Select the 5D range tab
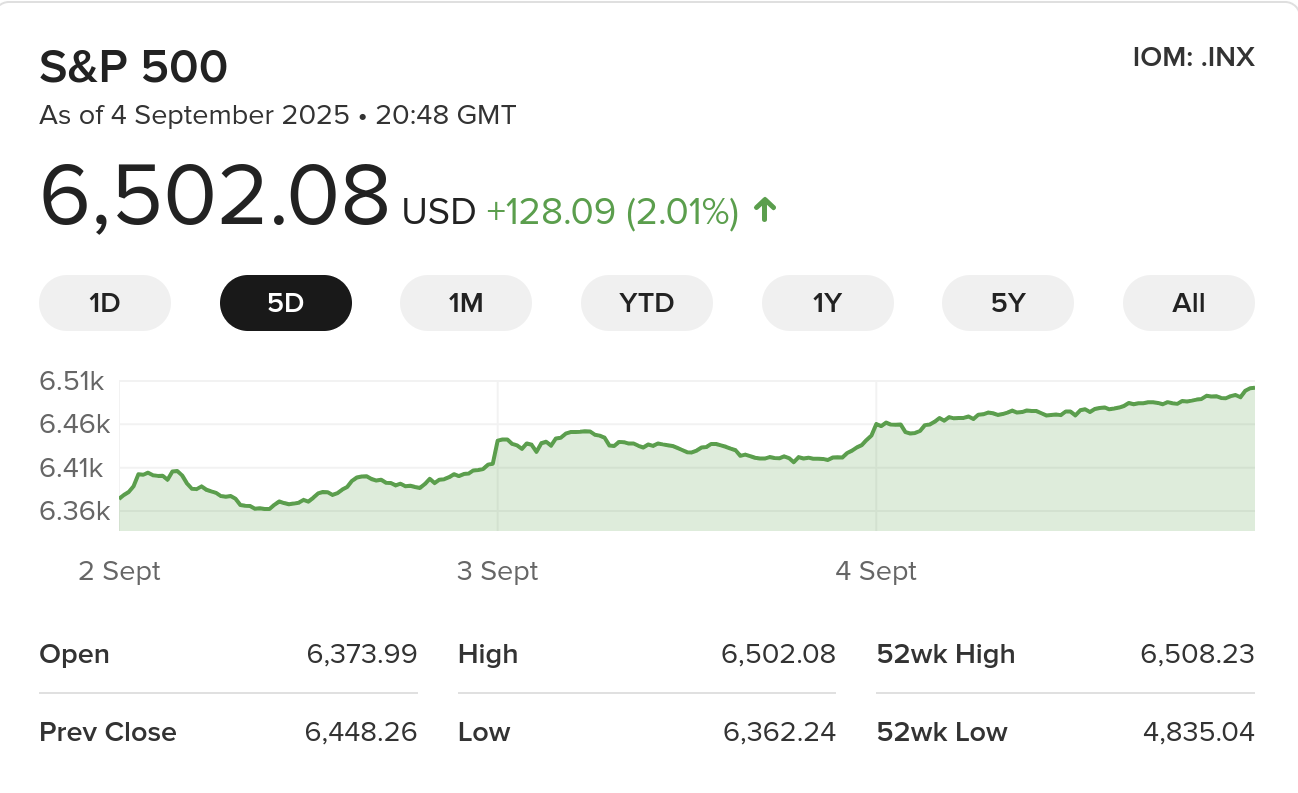The height and width of the screenshot is (793, 1298). pos(285,302)
